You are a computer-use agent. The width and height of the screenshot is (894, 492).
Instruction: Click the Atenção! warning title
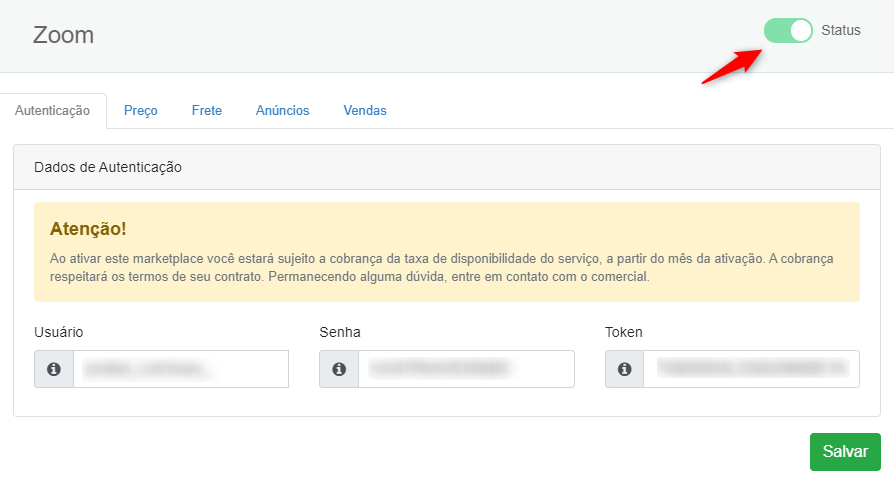(88, 229)
